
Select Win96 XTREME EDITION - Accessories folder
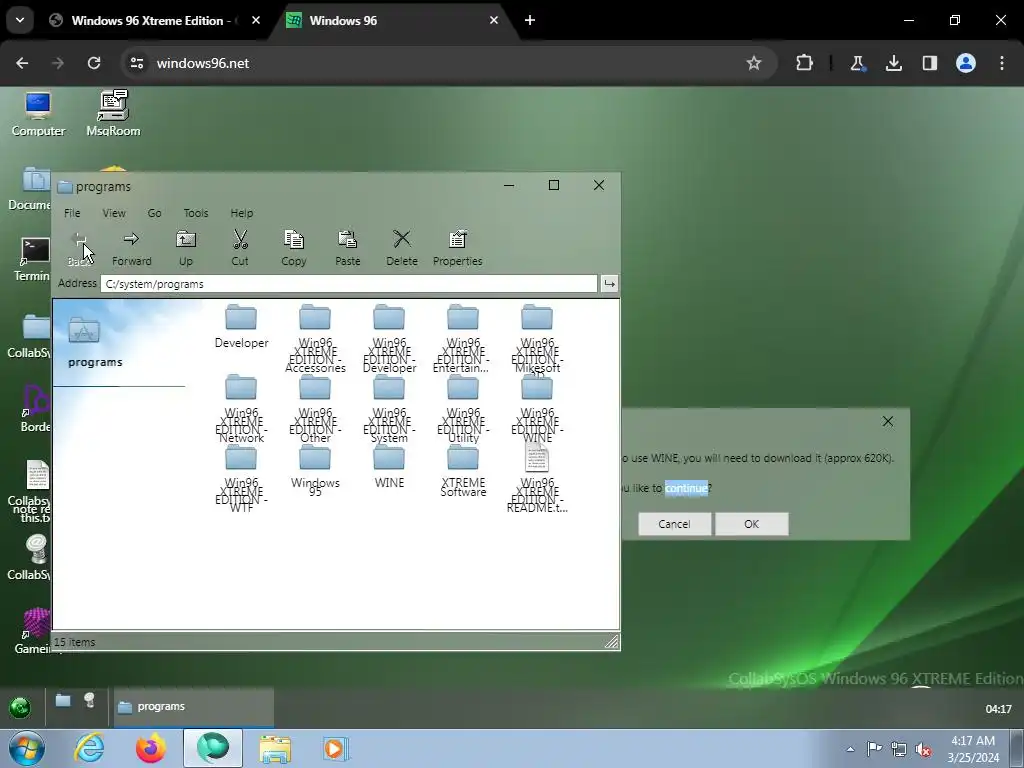[315, 338]
